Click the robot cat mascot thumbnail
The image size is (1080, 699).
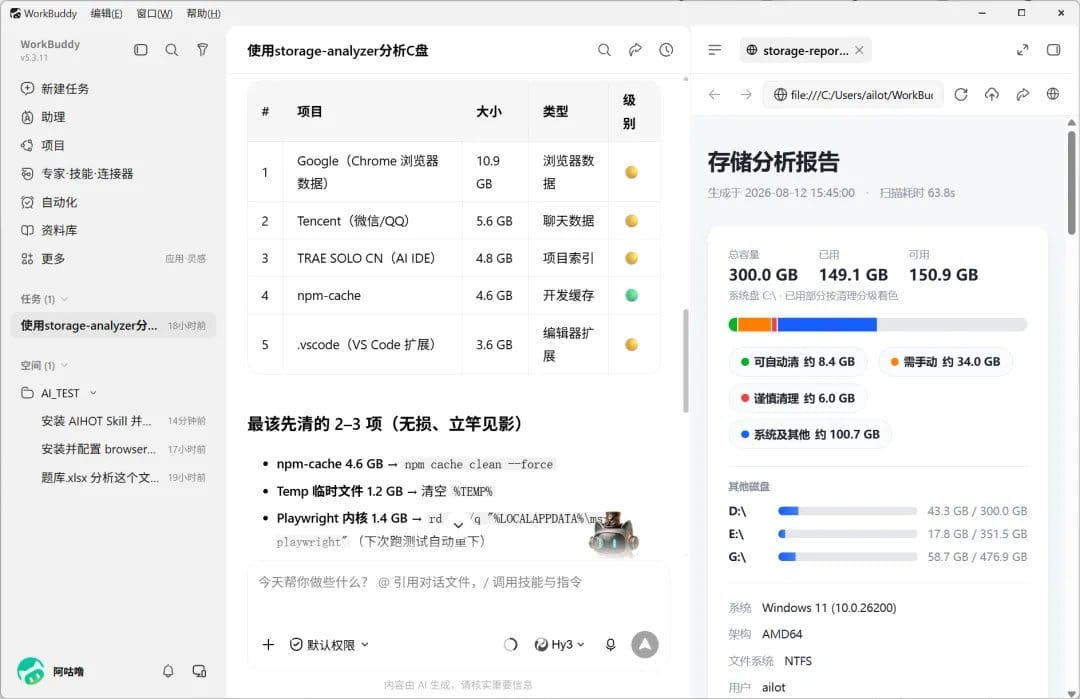click(613, 534)
